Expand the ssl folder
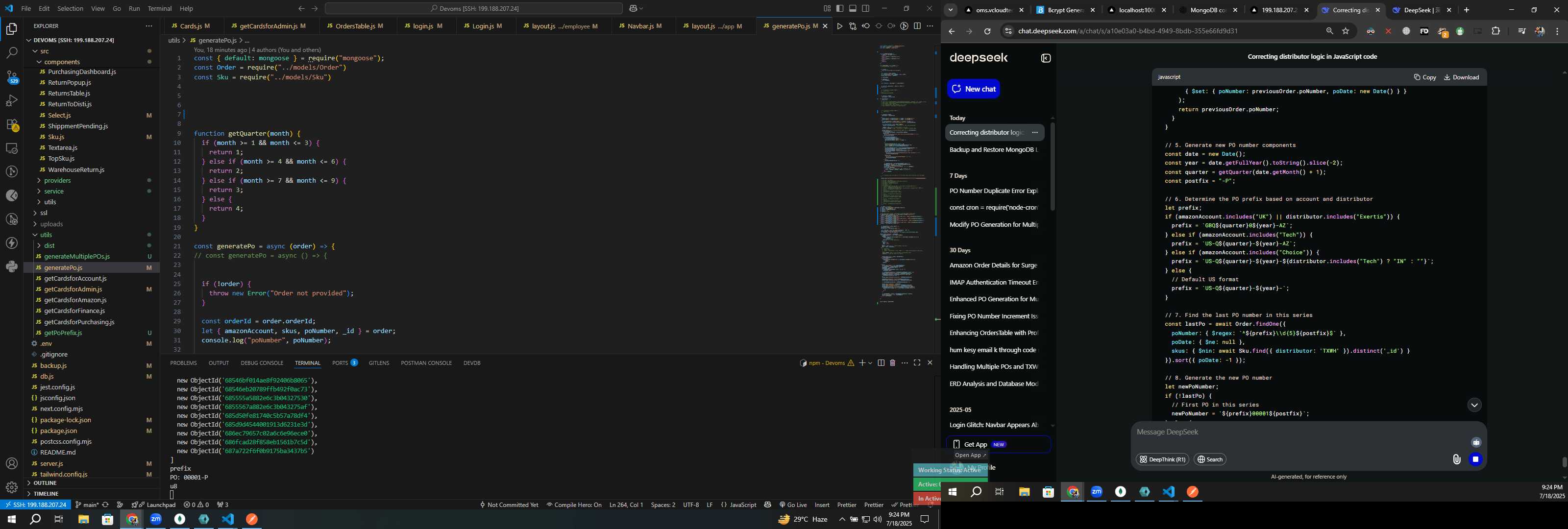The width and height of the screenshot is (1568, 529). 43,213
